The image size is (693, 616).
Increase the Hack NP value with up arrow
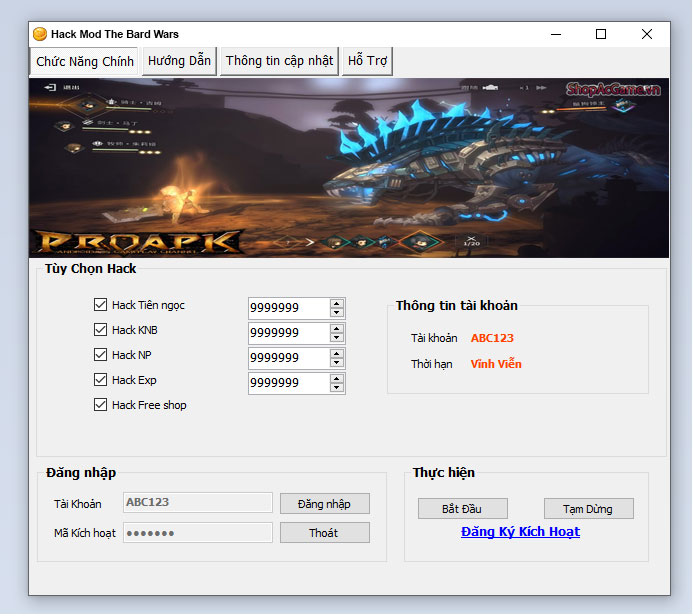coord(336,354)
